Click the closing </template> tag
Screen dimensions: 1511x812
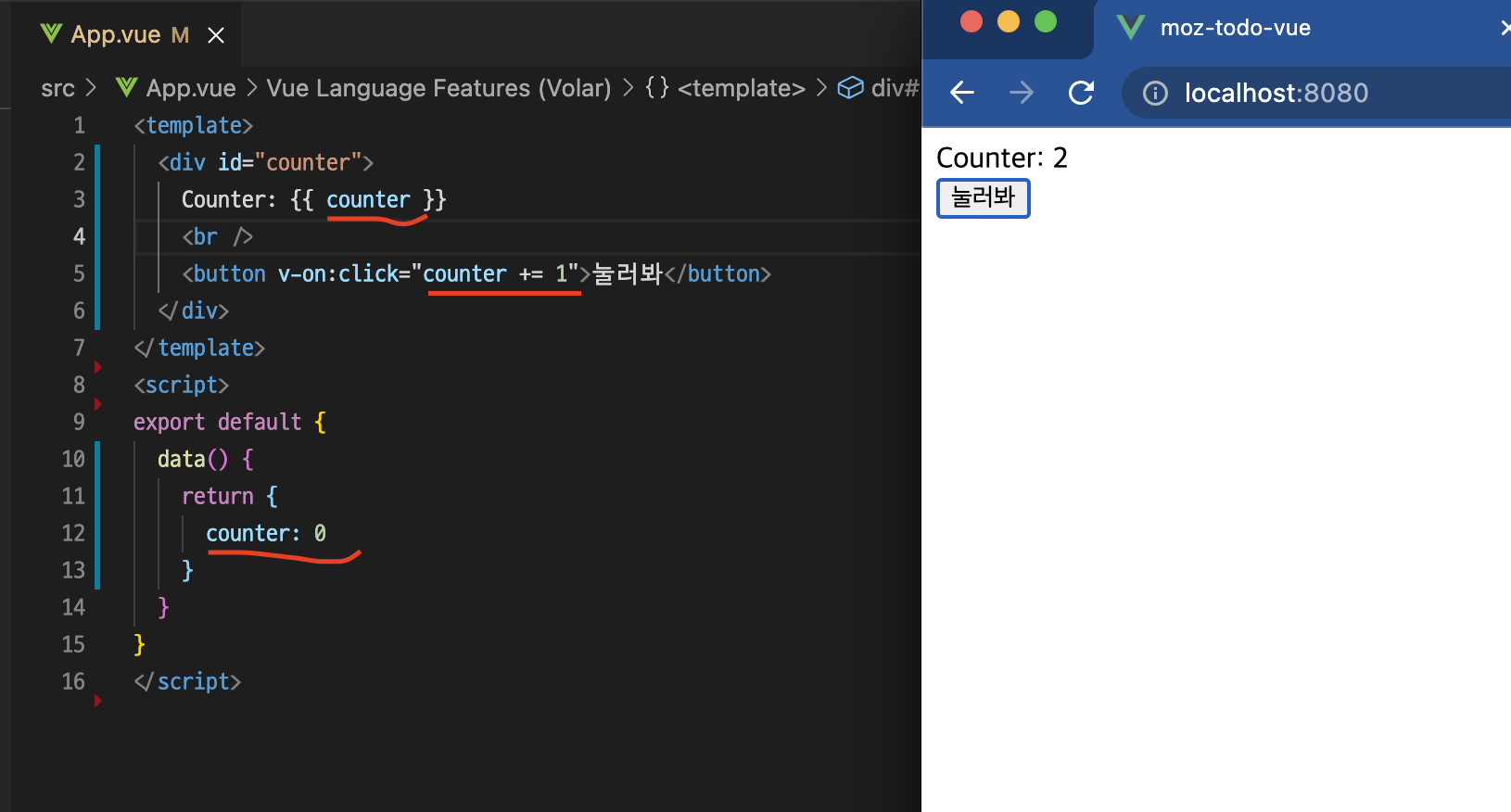(x=199, y=348)
